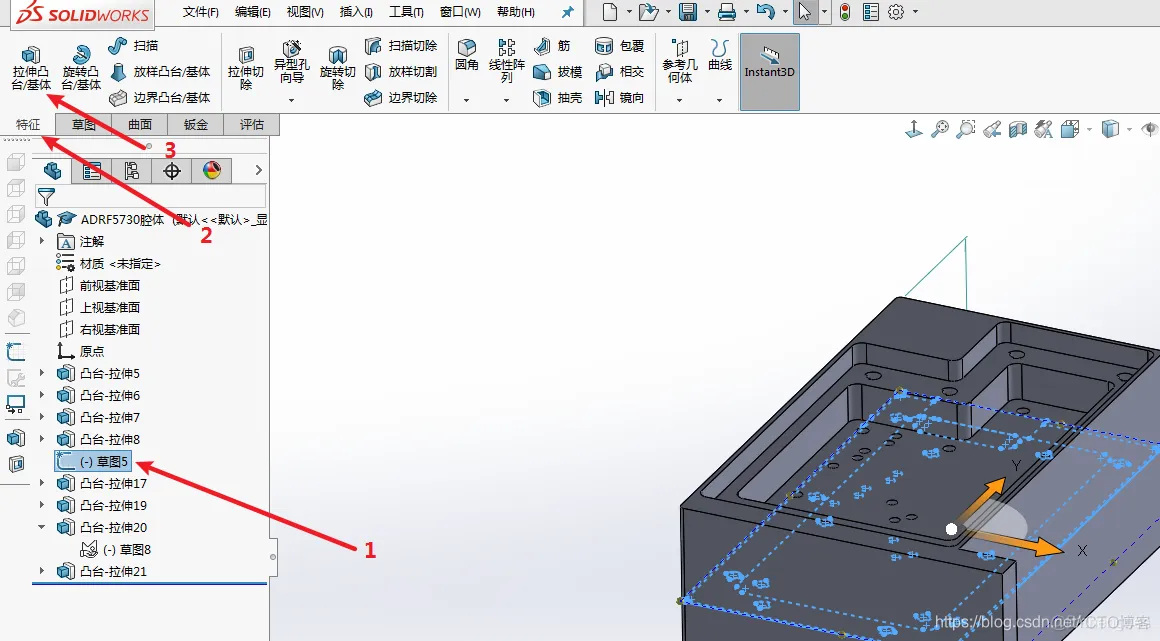Click the New document icon
The width and height of the screenshot is (1160, 641).
(x=610, y=12)
